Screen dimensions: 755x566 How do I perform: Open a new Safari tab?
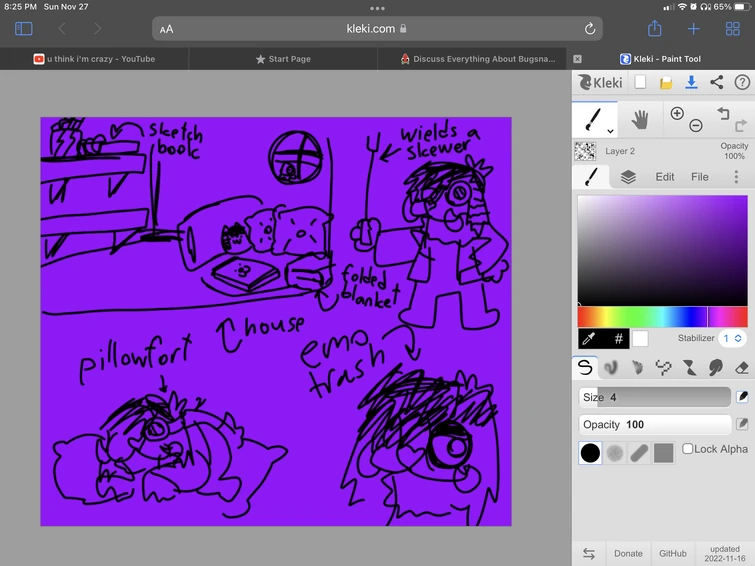693,29
